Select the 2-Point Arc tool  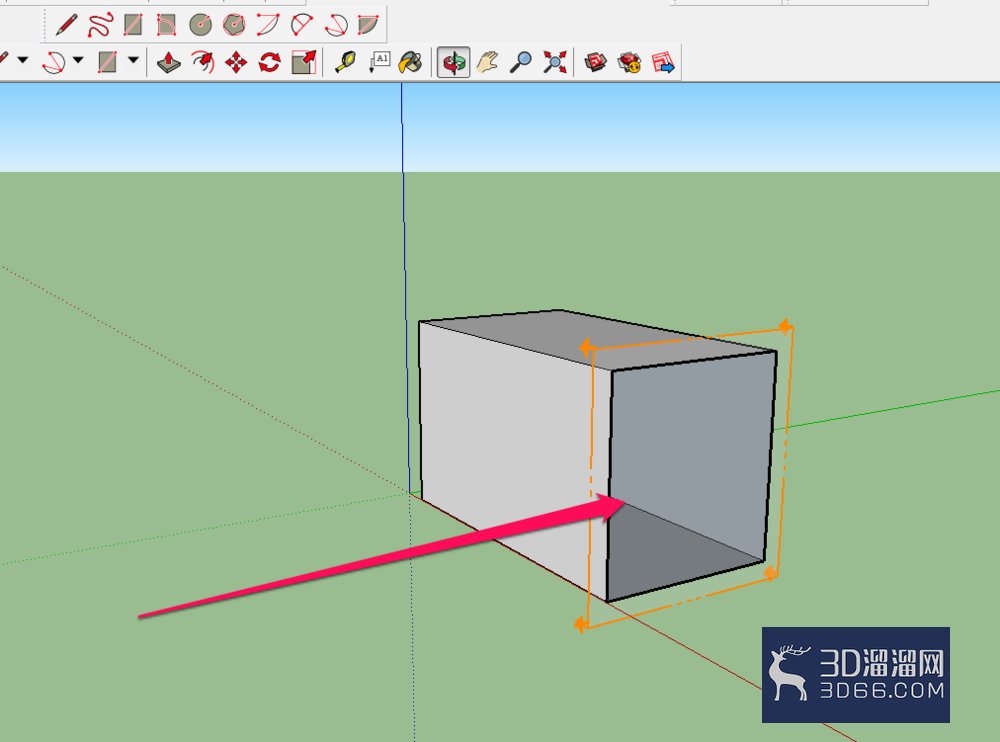301,25
